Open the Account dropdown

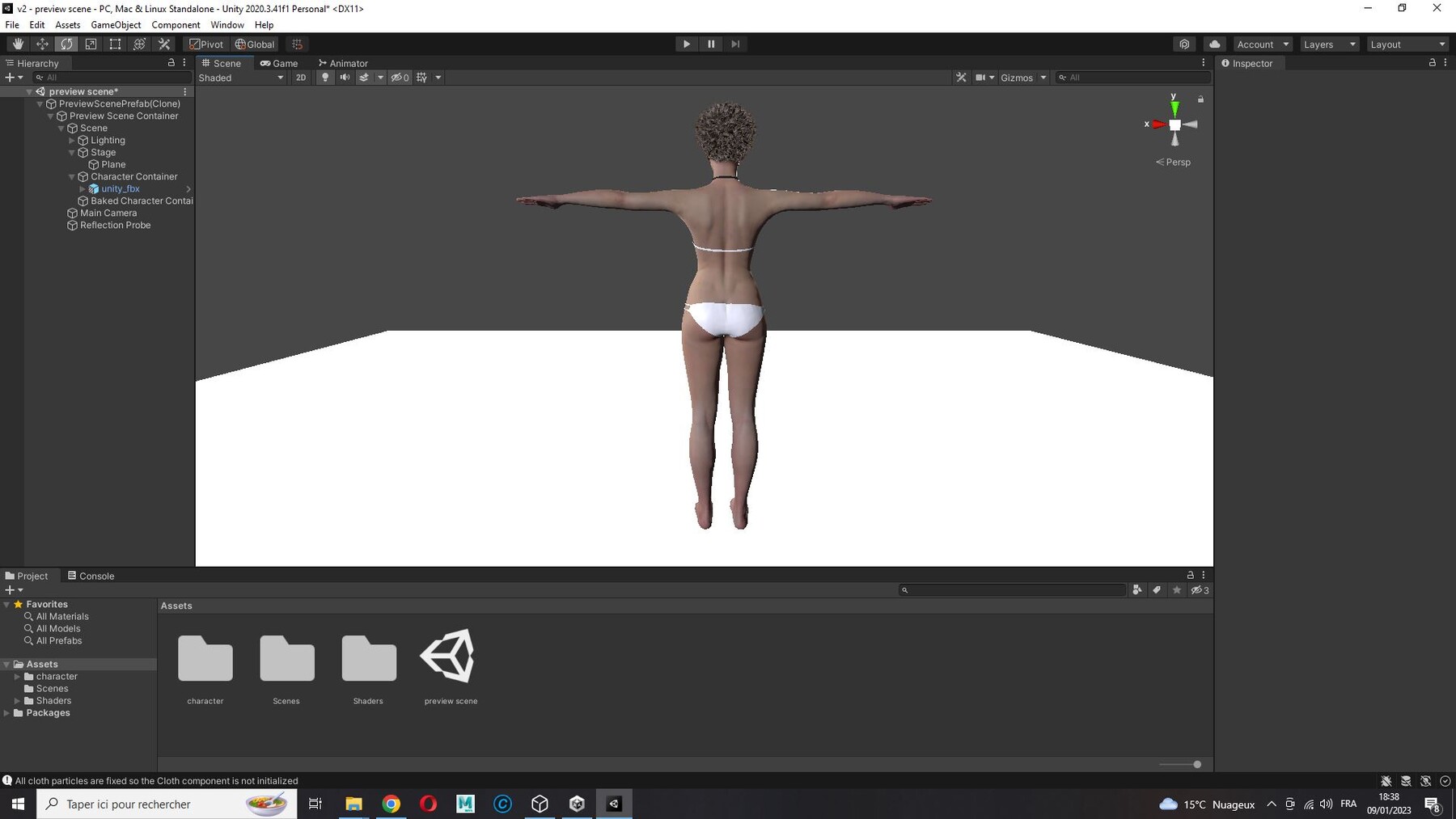point(1263,44)
